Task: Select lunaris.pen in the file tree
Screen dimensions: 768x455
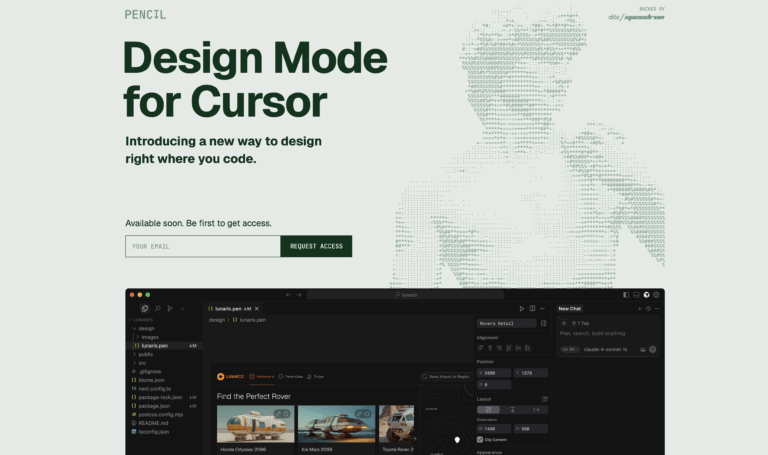Action: pos(165,346)
